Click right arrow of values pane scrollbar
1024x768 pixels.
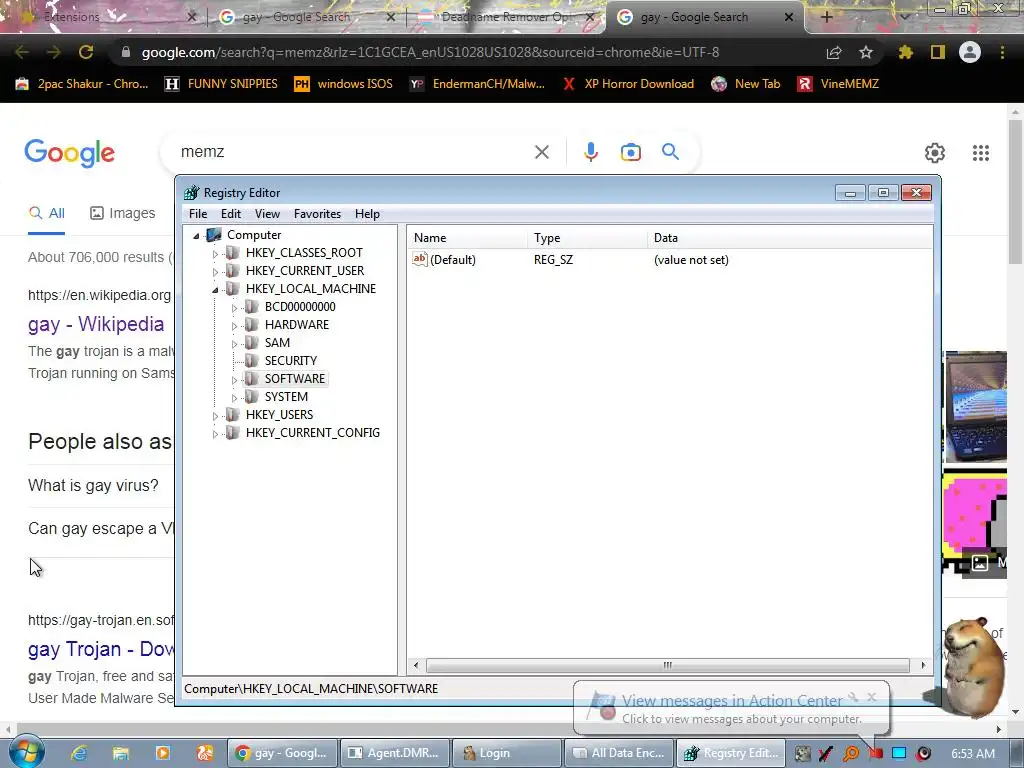(923, 665)
